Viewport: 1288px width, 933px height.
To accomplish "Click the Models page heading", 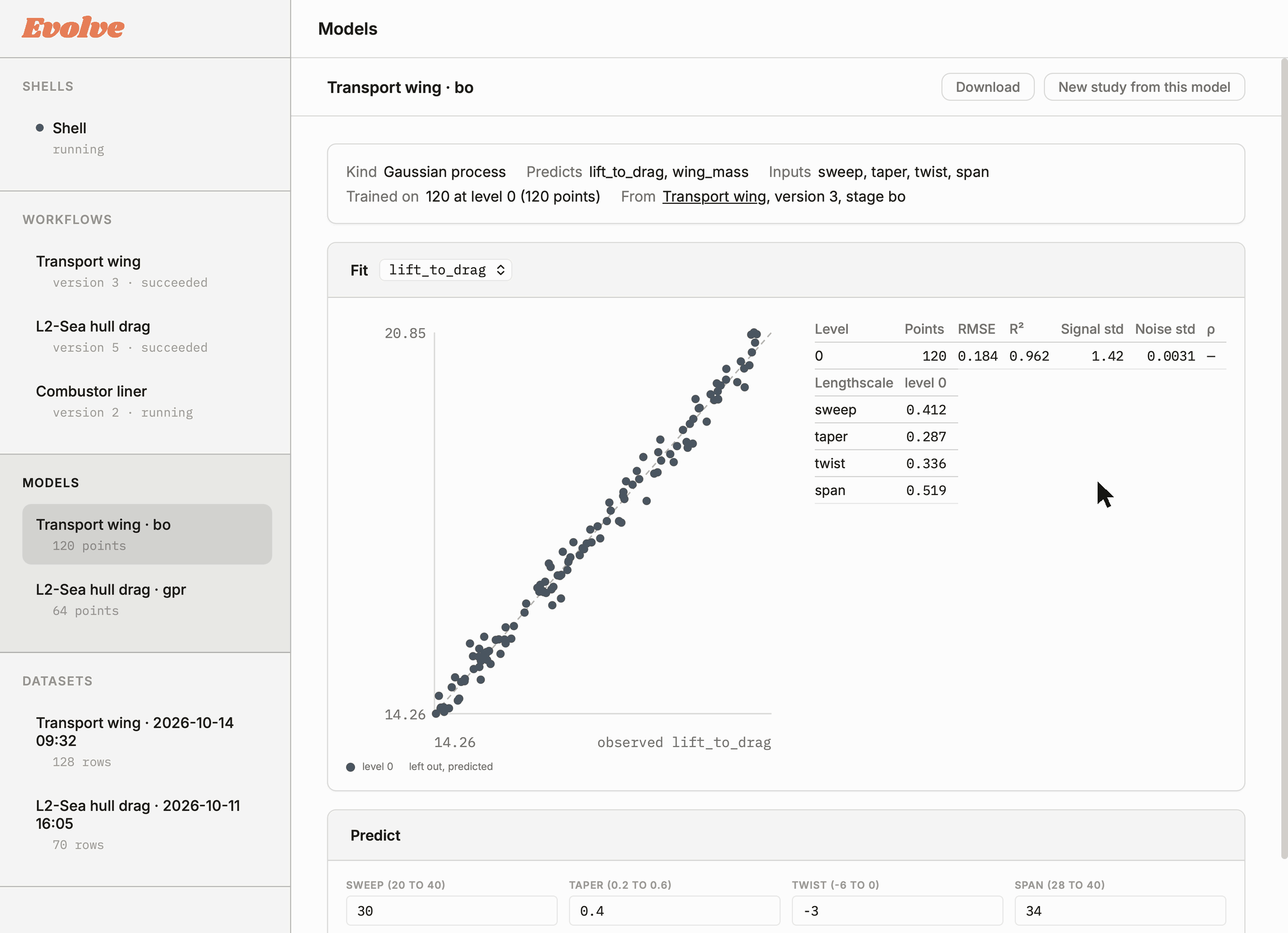I will [x=348, y=29].
